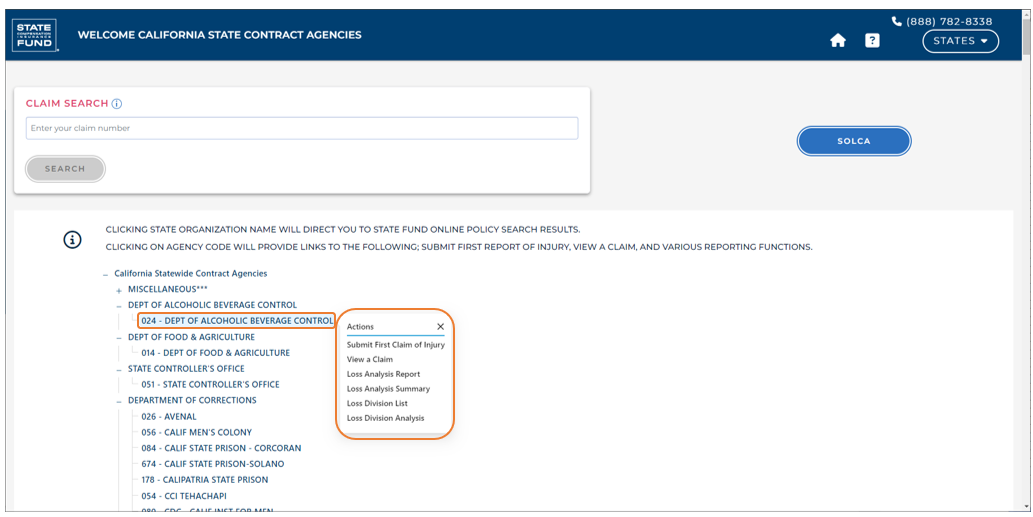The height and width of the screenshot is (517, 1033).
Task: Close the Actions popup
Action: (440, 327)
